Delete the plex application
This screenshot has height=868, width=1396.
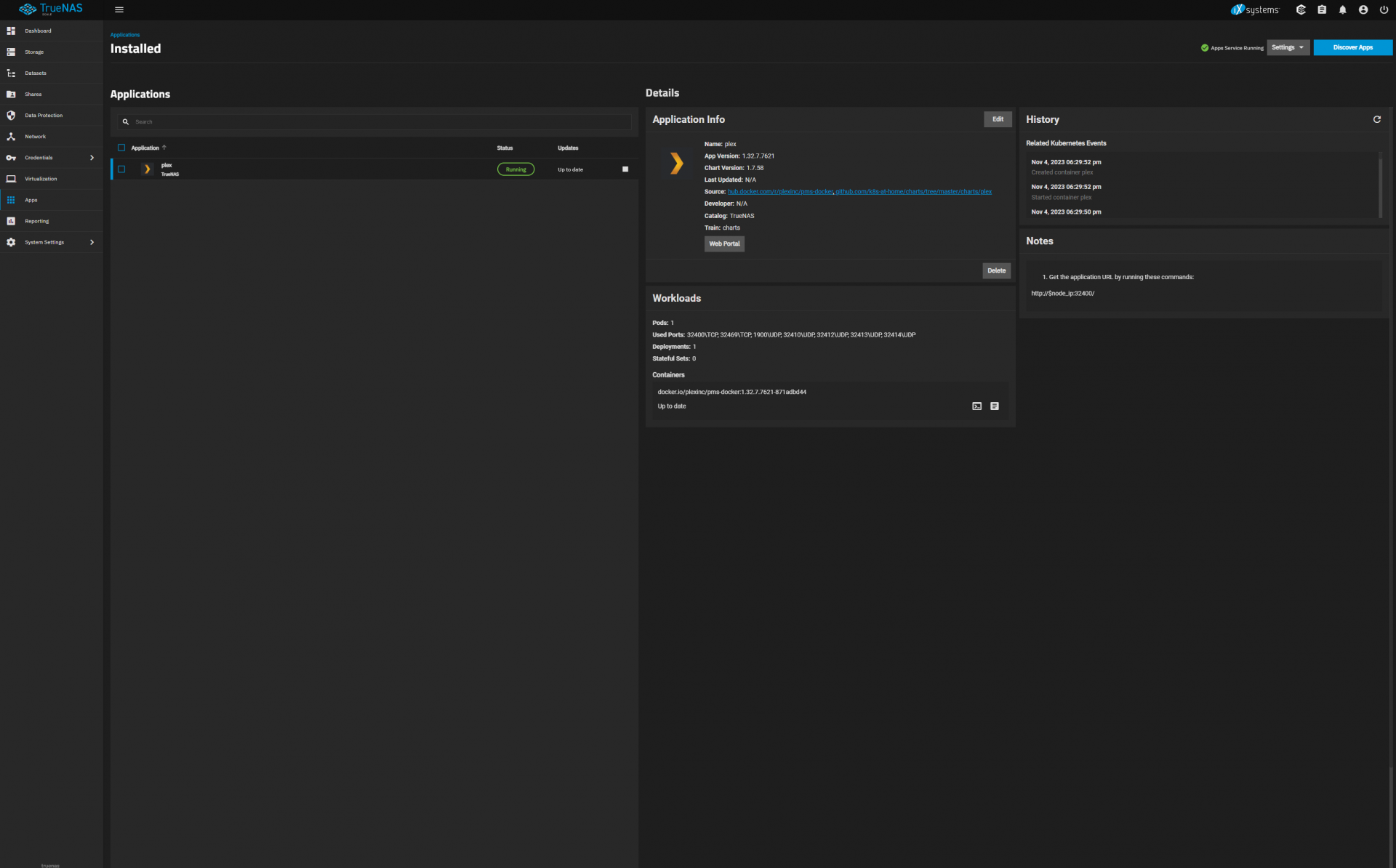pos(996,270)
